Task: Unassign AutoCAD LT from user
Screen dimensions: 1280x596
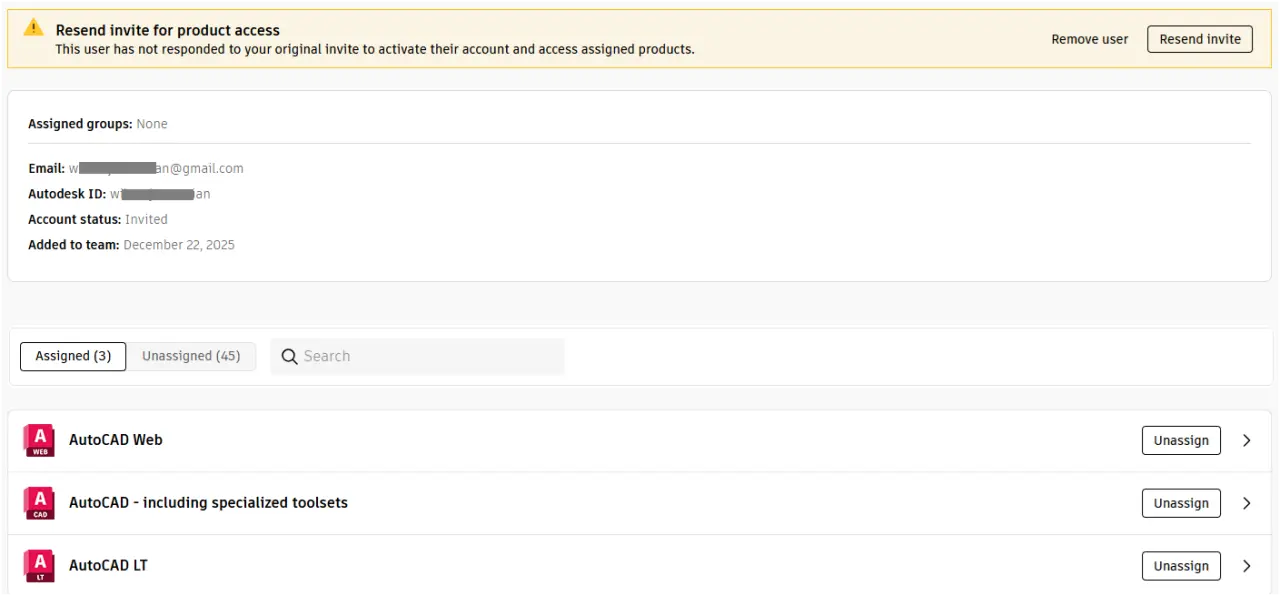Action: (1181, 566)
